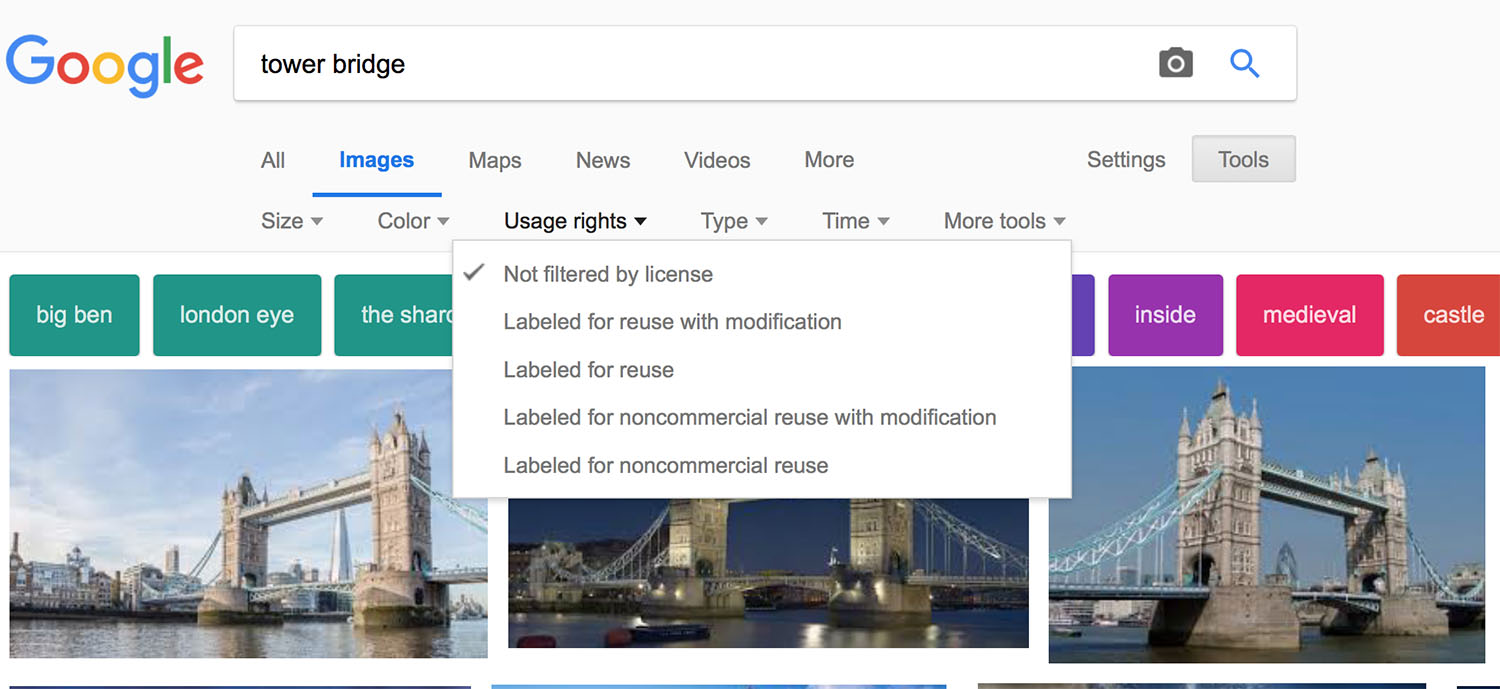The width and height of the screenshot is (1500, 689).
Task: Collapse the Usage rights dropdown
Action: (575, 221)
